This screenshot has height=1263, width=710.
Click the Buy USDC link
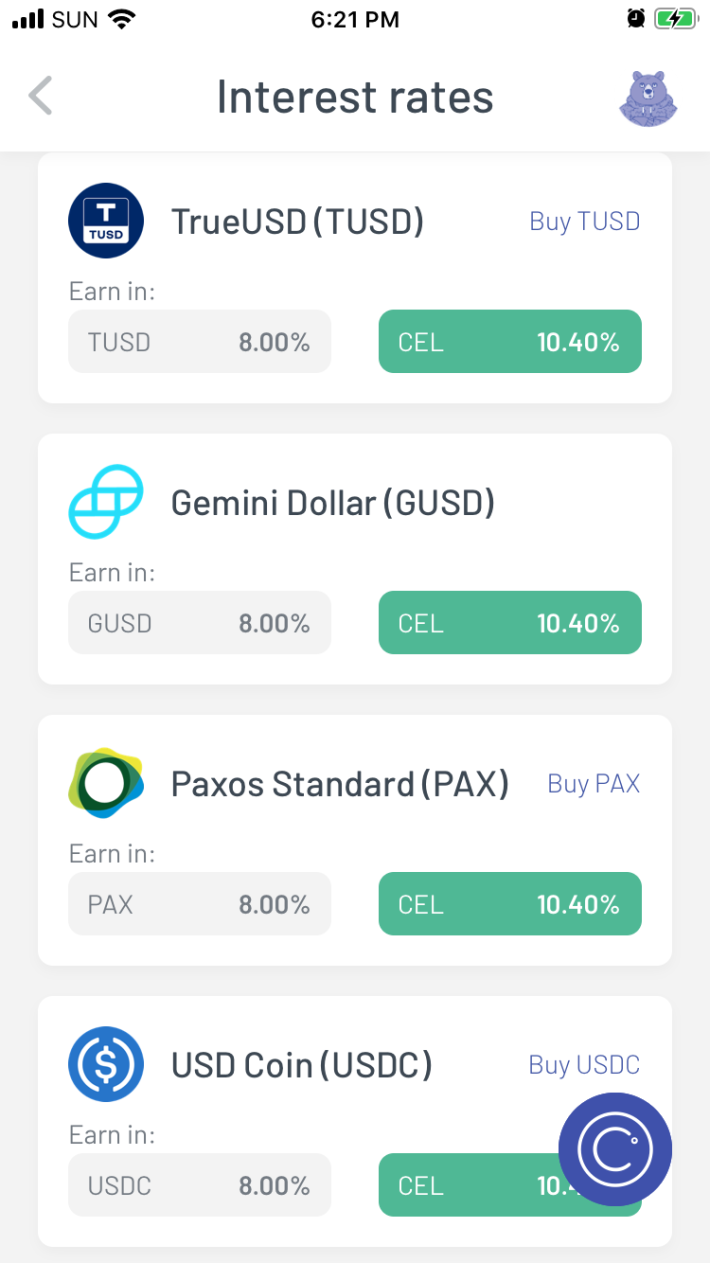click(584, 1065)
